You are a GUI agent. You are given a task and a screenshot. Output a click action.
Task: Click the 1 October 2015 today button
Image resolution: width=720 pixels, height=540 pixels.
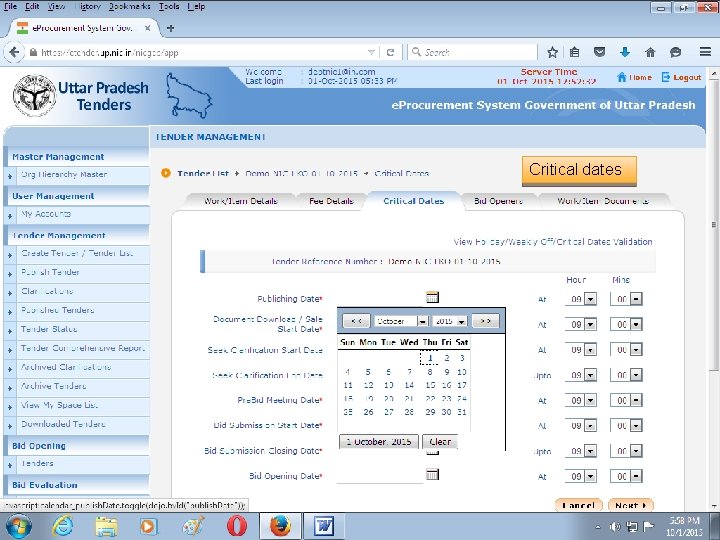379,442
